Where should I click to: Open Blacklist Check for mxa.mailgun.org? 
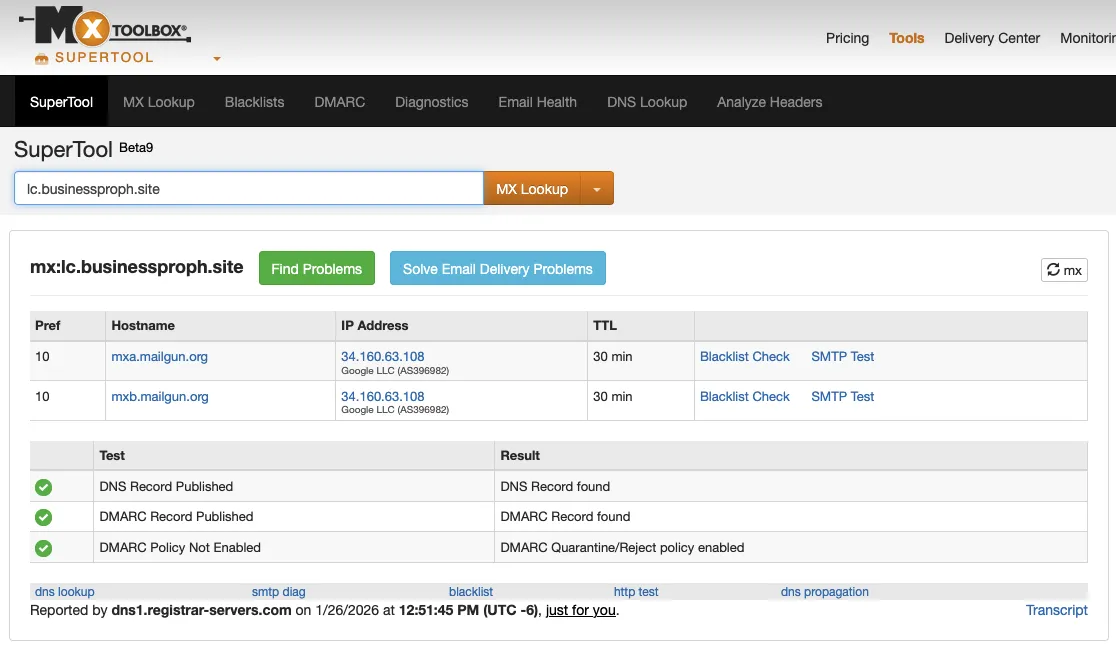(x=744, y=357)
